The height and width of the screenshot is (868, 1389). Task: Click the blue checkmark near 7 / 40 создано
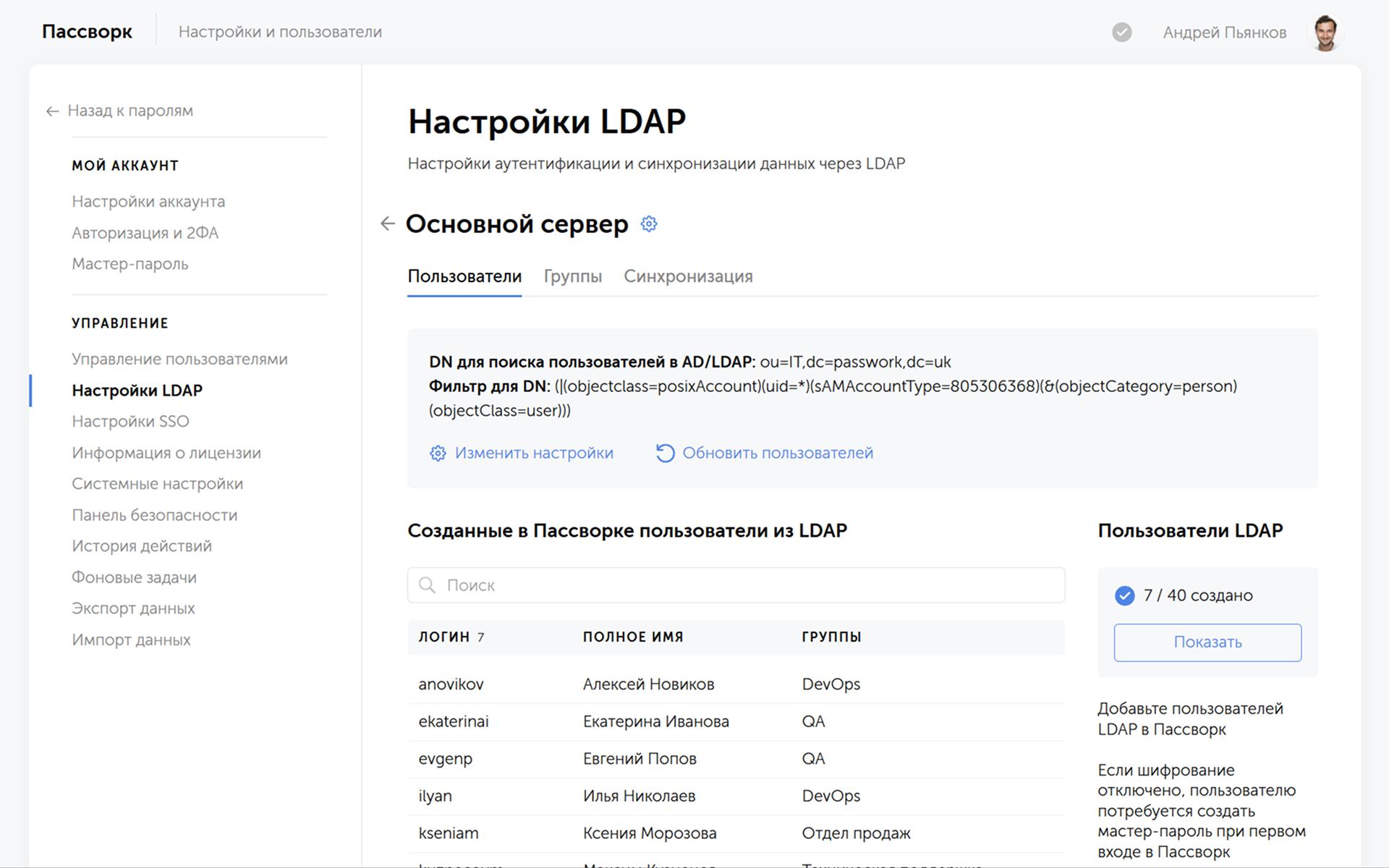[x=1125, y=596]
